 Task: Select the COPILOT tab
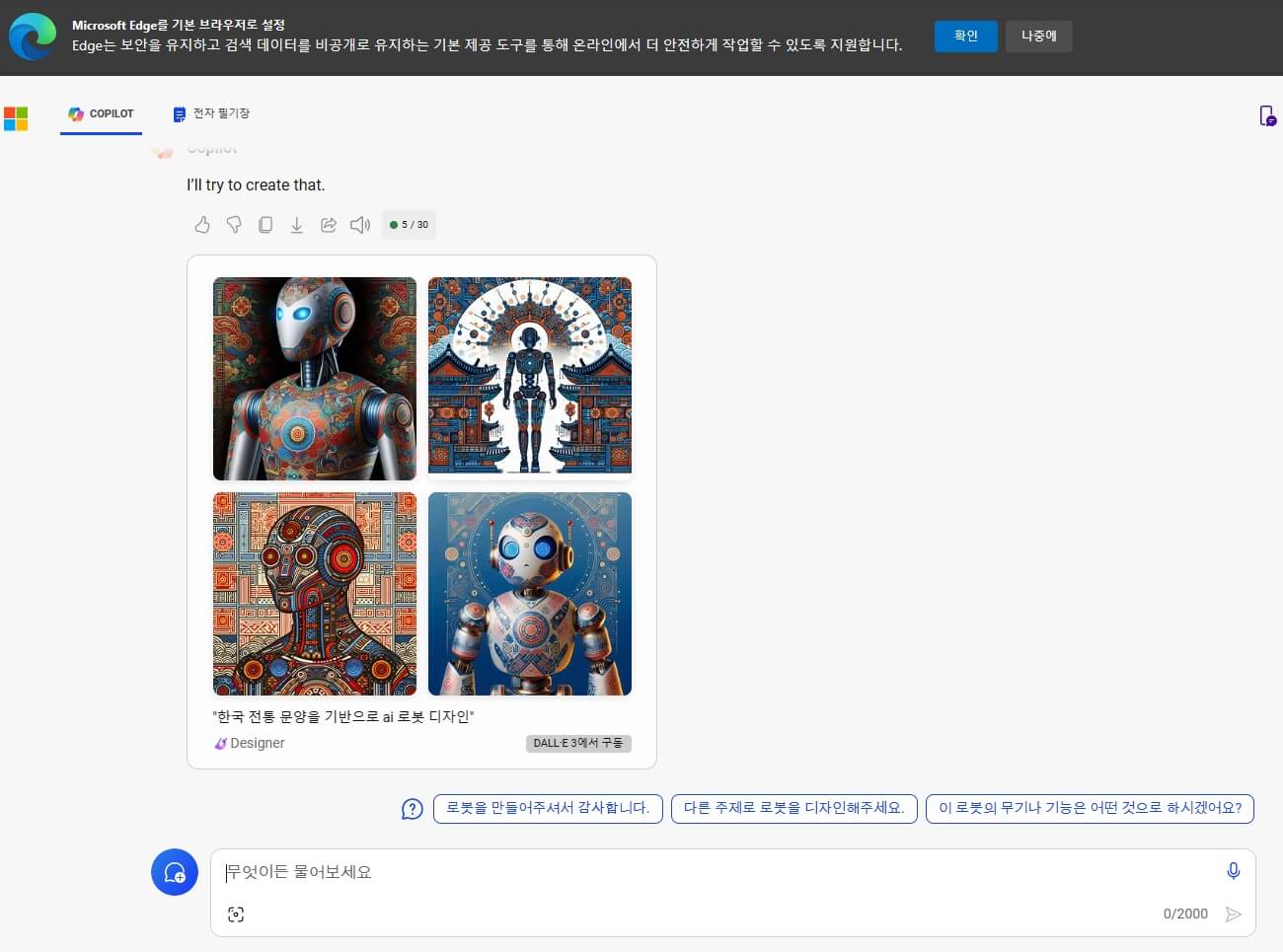coord(101,113)
